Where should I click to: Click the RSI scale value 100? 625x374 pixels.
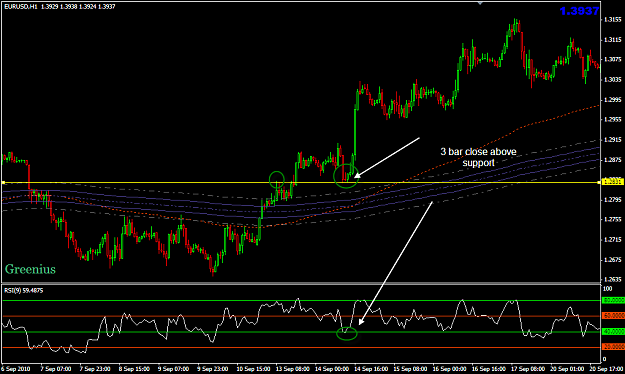pos(607,288)
